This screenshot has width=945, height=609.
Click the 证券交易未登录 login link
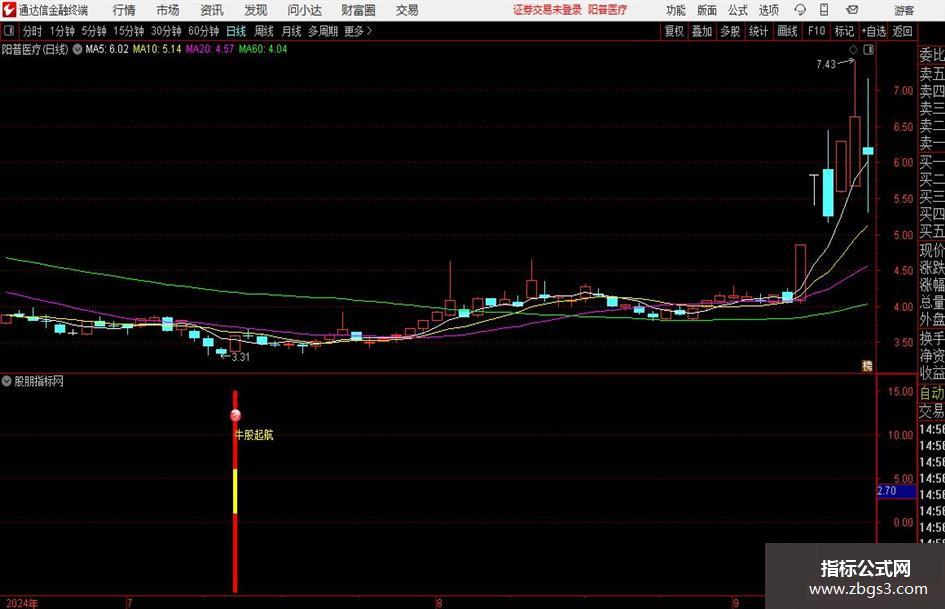547,10
